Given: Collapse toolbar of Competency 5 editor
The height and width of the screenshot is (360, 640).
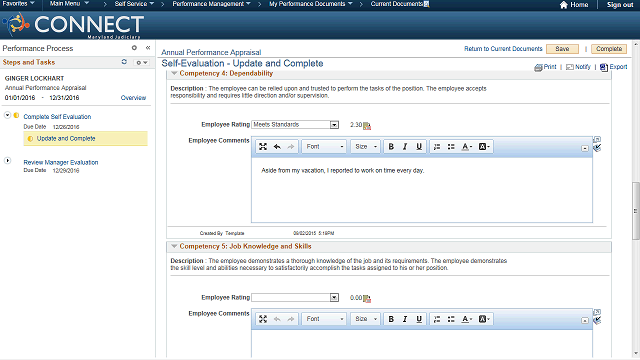Looking at the screenshot, I should coord(585,321).
